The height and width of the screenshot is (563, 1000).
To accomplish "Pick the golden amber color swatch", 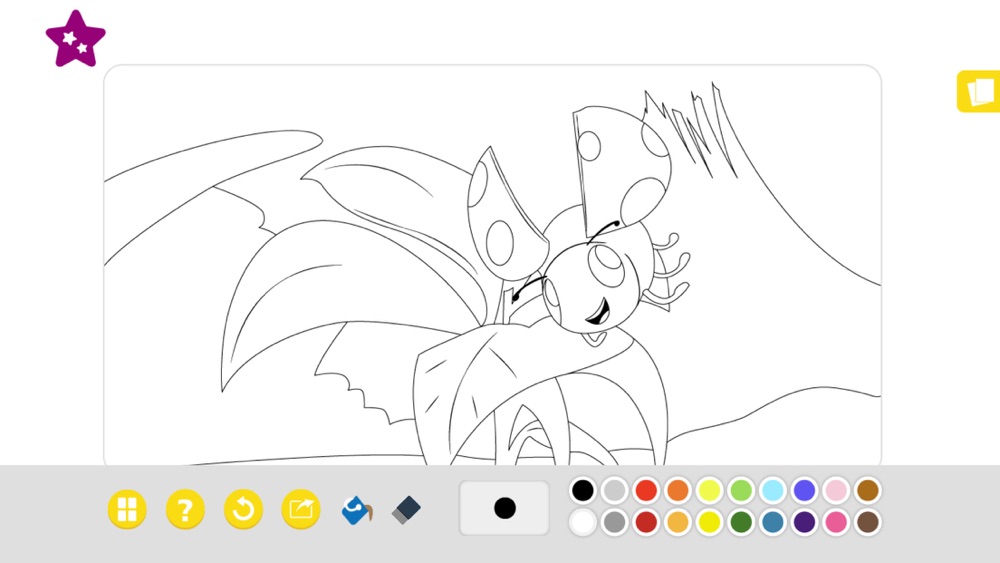I will tap(678, 522).
